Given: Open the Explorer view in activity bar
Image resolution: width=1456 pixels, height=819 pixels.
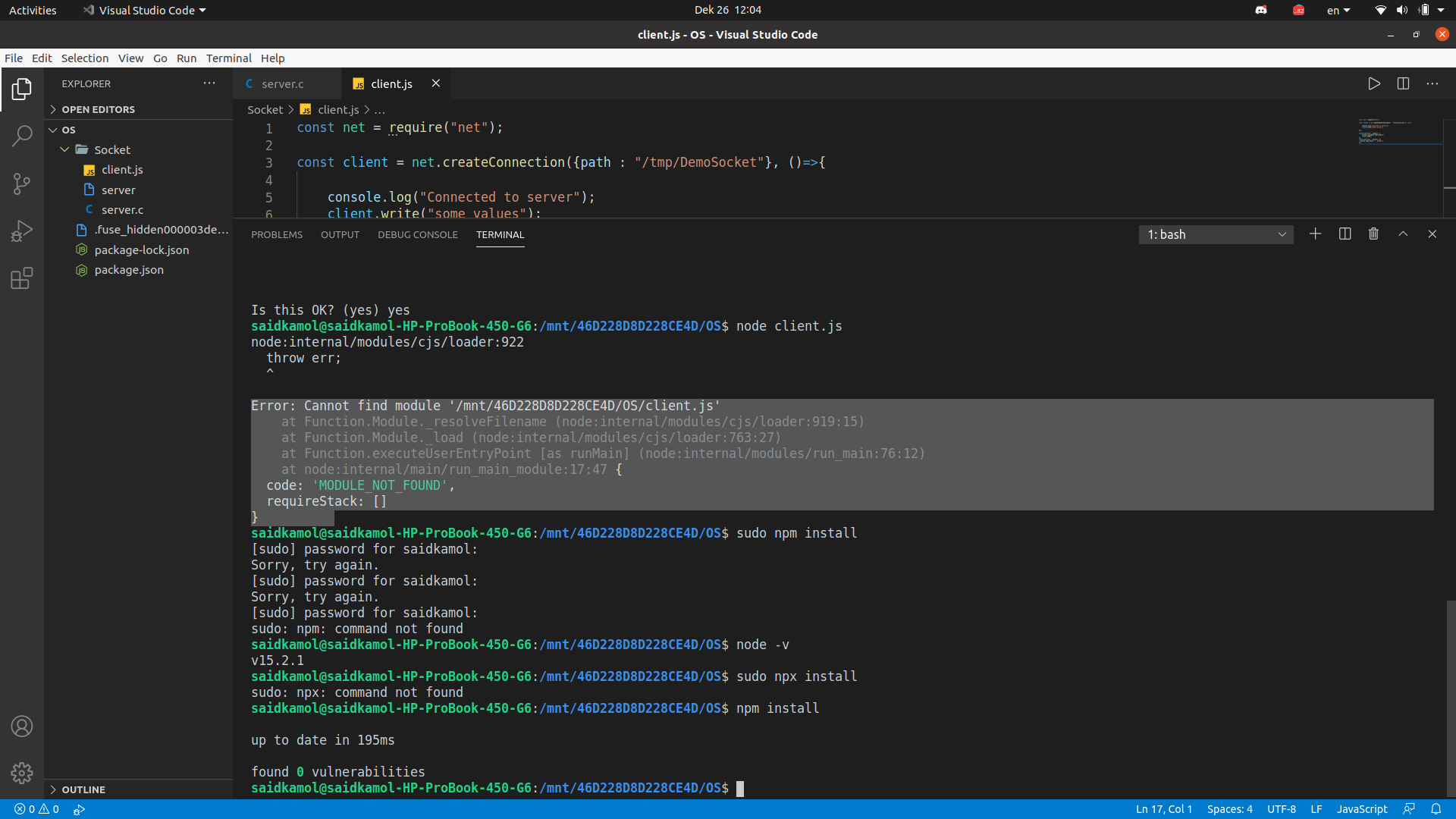Looking at the screenshot, I should tap(22, 89).
